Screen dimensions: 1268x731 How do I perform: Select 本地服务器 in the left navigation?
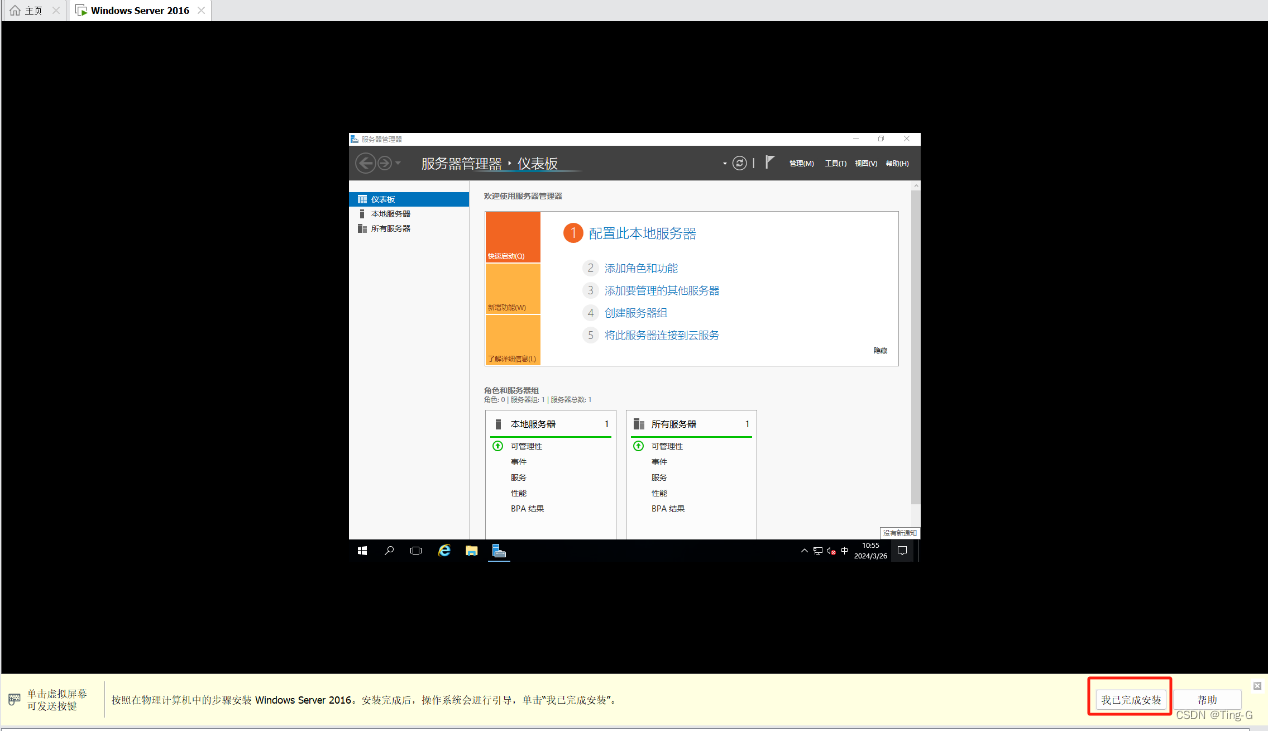click(x=409, y=214)
